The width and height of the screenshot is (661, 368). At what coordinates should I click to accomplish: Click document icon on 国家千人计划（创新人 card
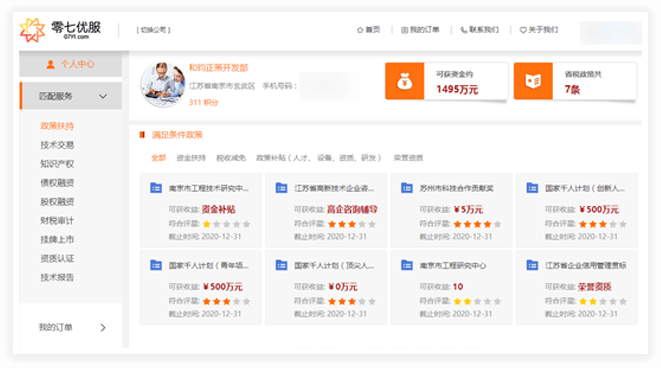tap(532, 188)
